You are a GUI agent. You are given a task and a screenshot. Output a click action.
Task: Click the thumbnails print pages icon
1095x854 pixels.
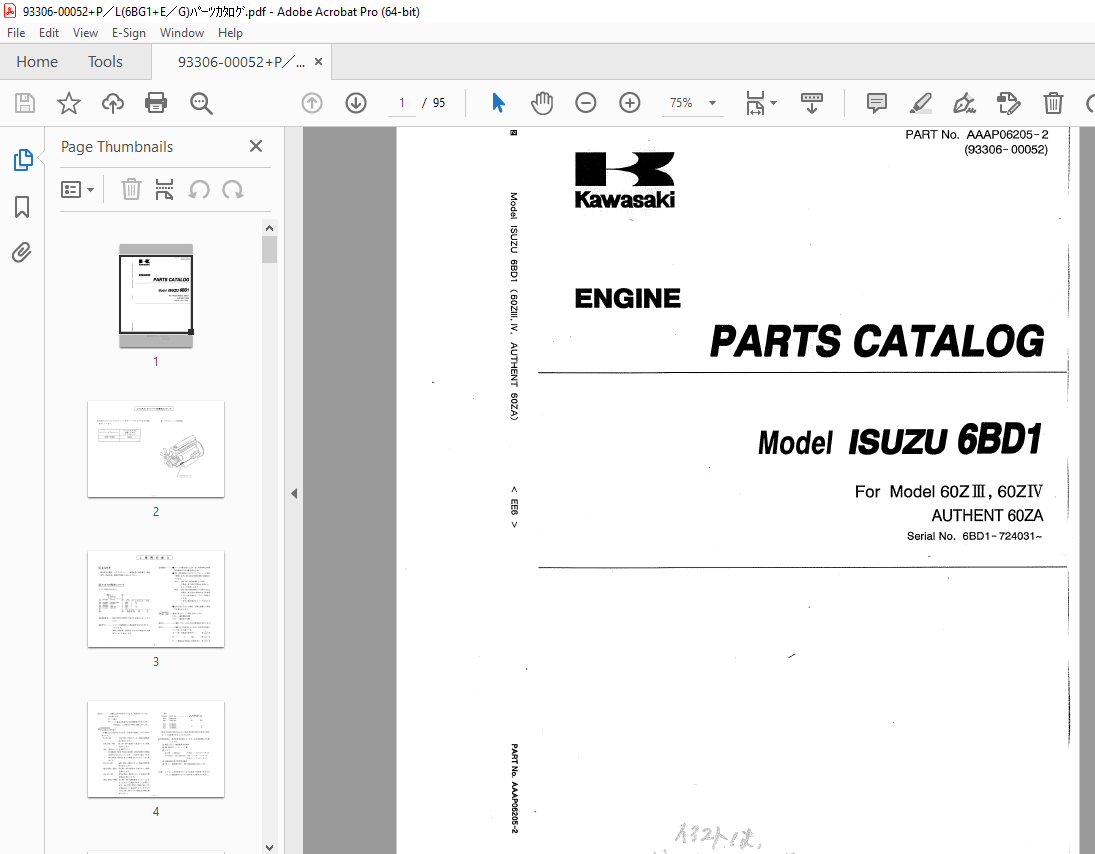(164, 189)
